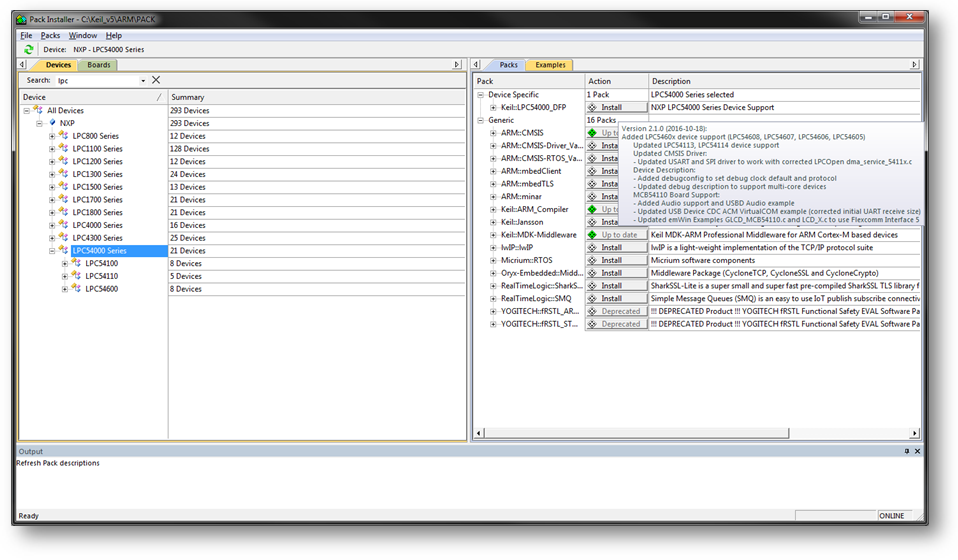Click Deprecated button for YOGITECH::fRSTL_AR

pos(616,311)
